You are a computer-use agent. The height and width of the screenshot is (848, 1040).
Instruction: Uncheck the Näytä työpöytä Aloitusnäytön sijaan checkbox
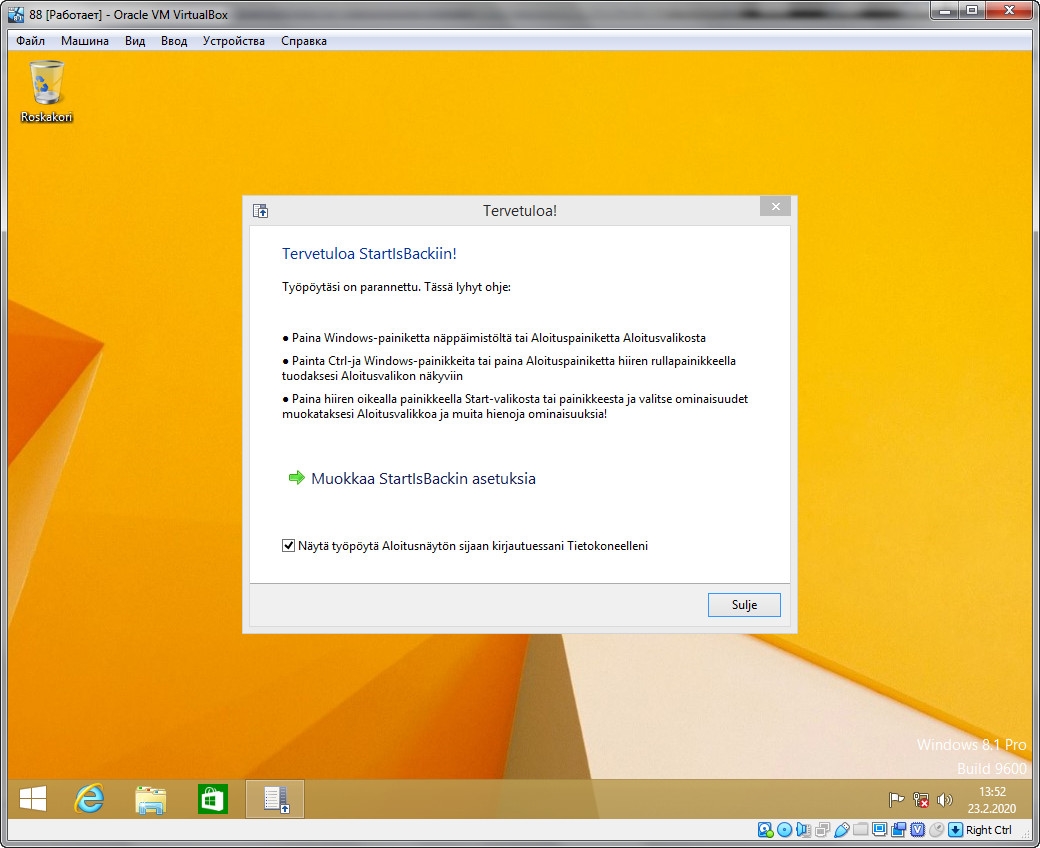[x=289, y=546]
